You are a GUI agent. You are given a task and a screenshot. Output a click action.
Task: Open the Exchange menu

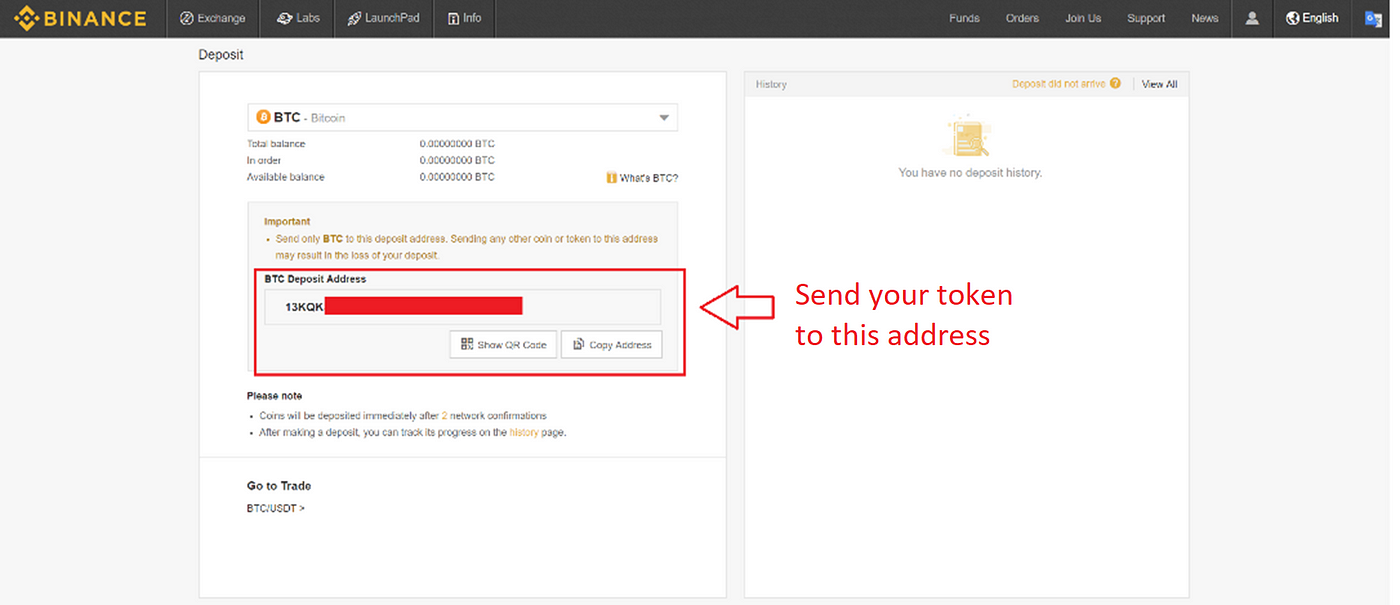212,18
